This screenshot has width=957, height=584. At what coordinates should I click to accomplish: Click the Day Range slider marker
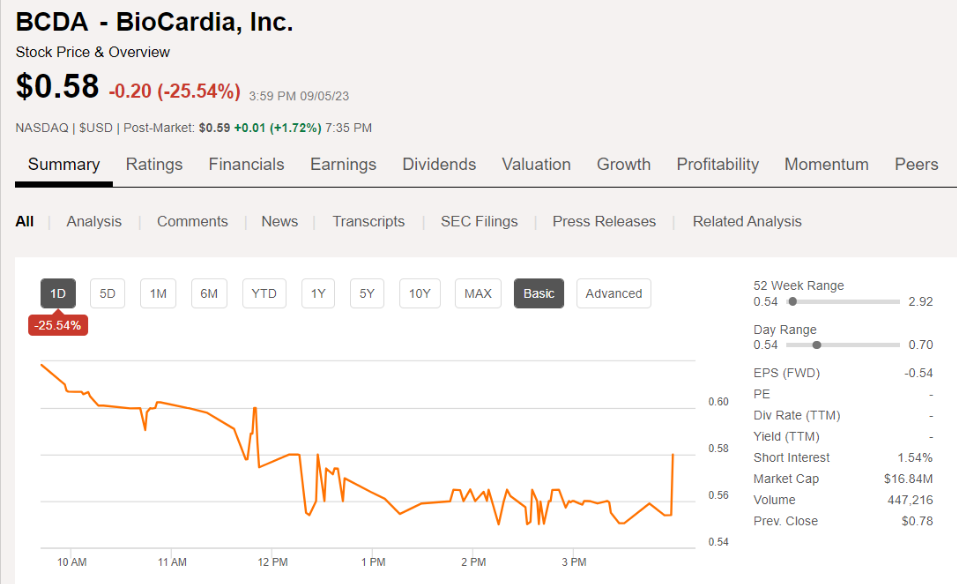pos(817,345)
